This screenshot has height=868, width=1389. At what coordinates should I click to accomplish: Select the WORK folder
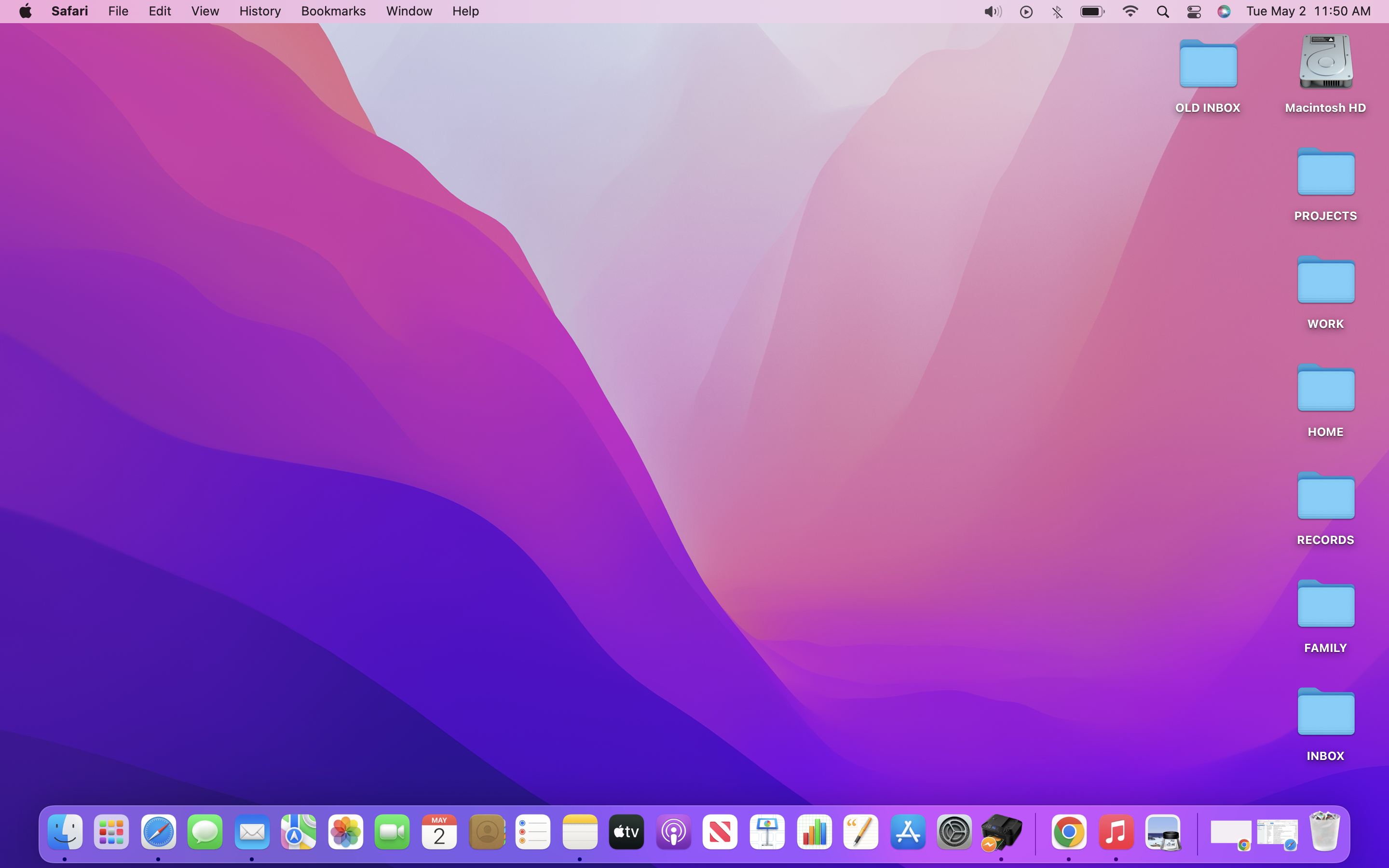pyautogui.click(x=1325, y=292)
